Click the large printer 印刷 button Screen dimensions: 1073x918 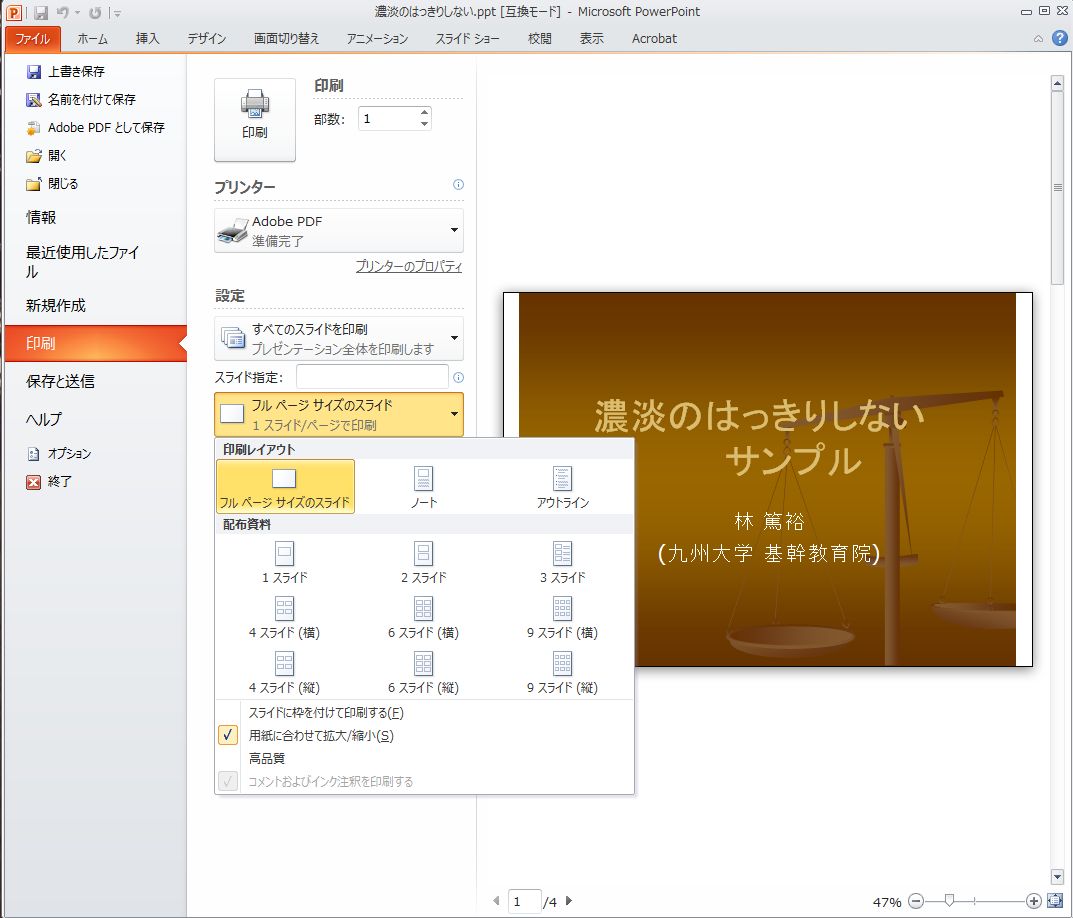[x=255, y=119]
